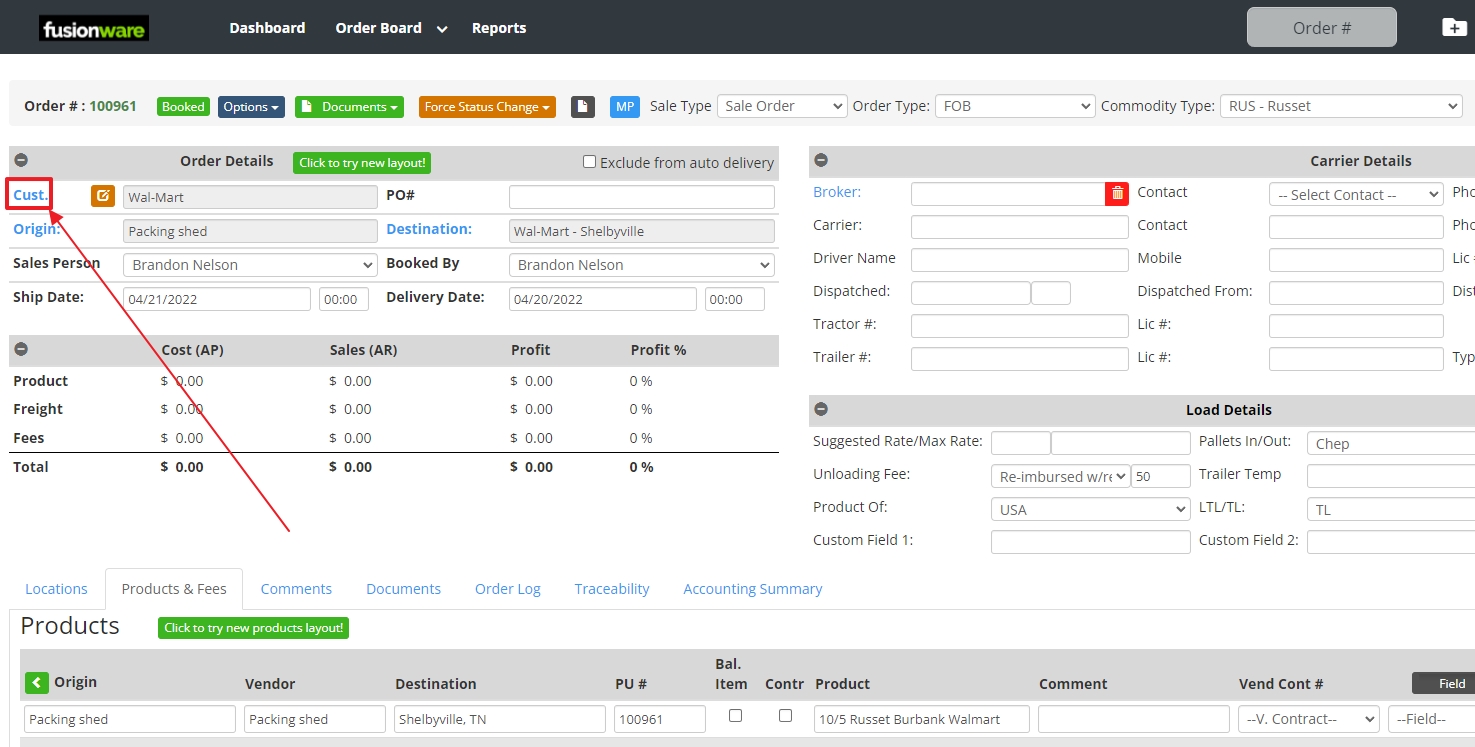
Task: Click the new folder icon in header
Action: tap(1454, 28)
